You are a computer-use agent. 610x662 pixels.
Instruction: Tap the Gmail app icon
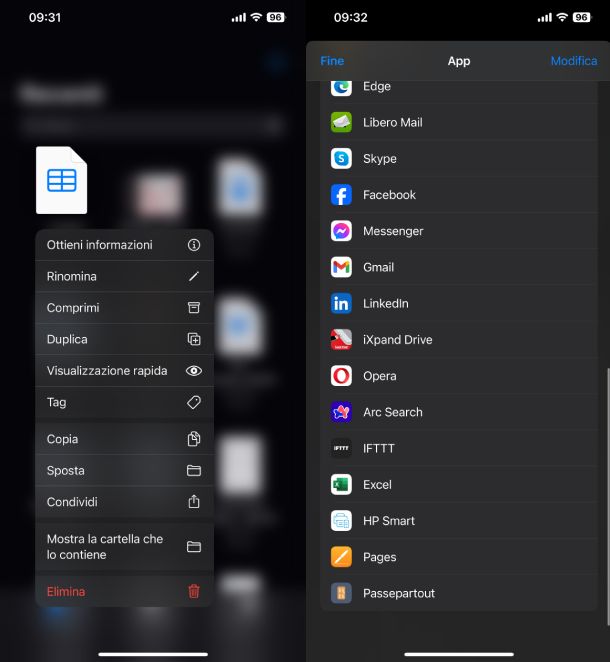tap(341, 267)
